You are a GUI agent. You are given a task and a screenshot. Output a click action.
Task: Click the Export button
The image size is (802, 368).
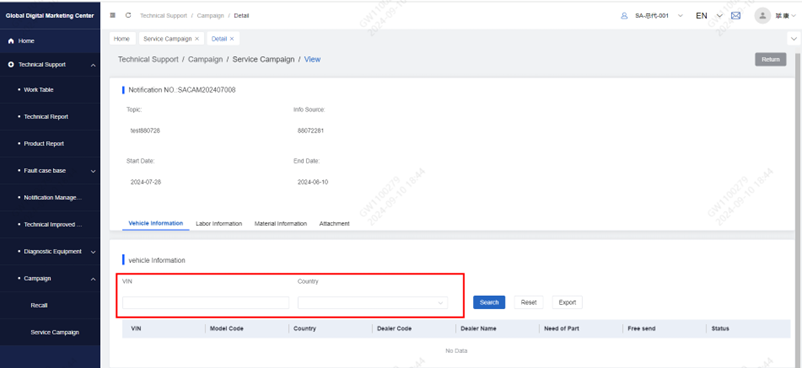pyautogui.click(x=567, y=302)
